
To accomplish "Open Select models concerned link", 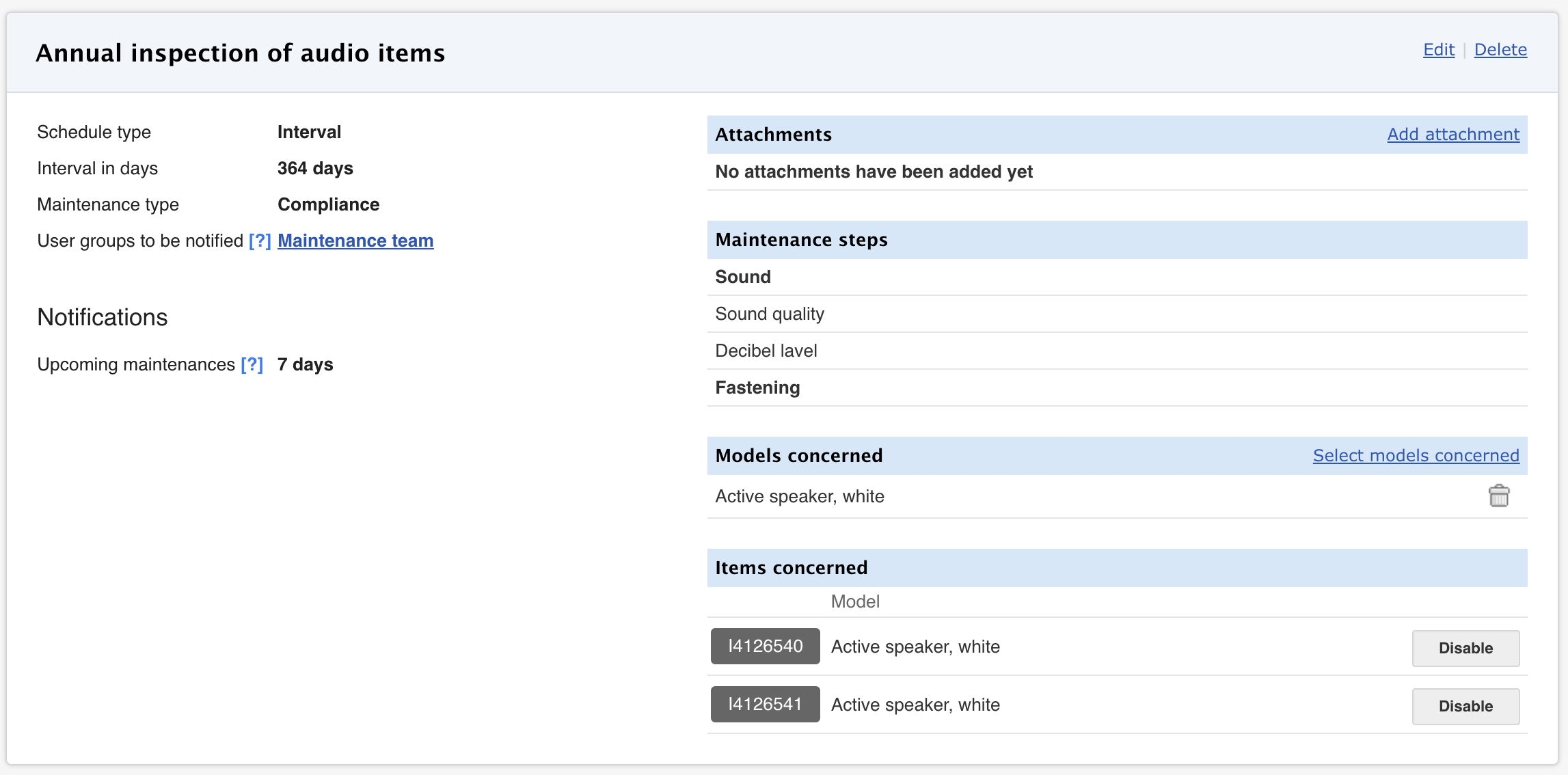I will [1416, 456].
